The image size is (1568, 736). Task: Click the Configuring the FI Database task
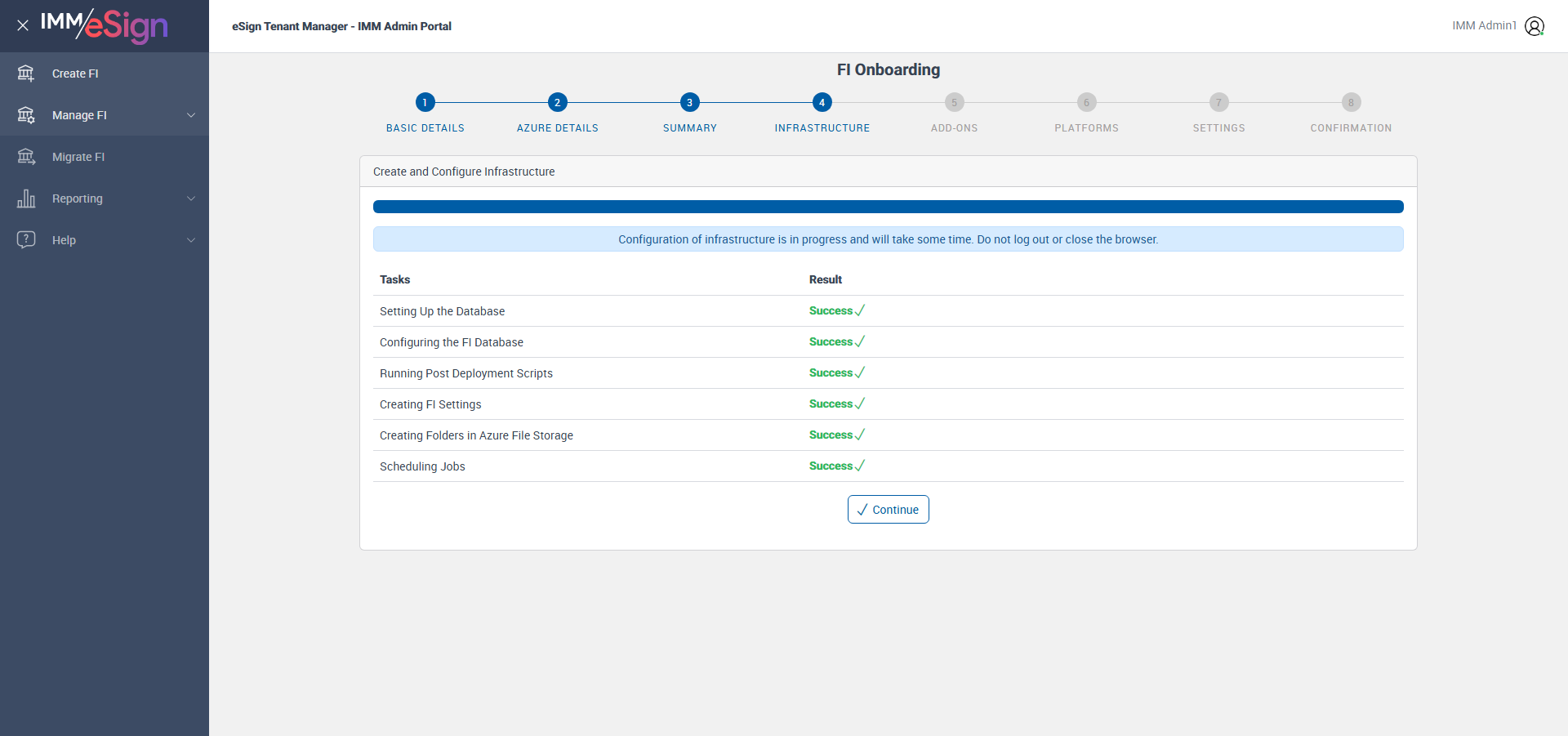(452, 342)
